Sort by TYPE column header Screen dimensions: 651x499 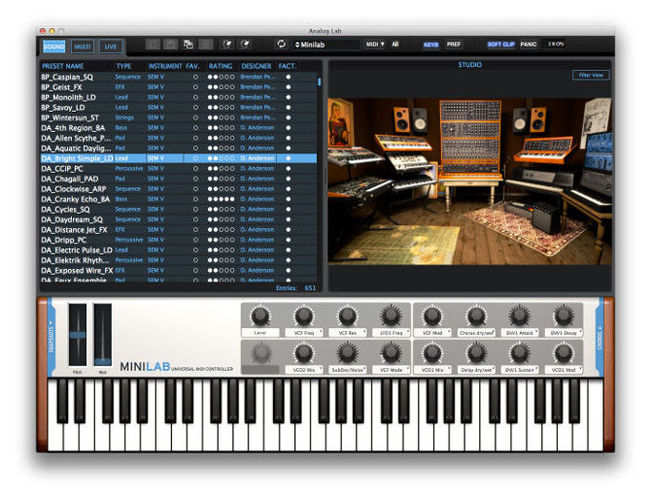click(124, 66)
